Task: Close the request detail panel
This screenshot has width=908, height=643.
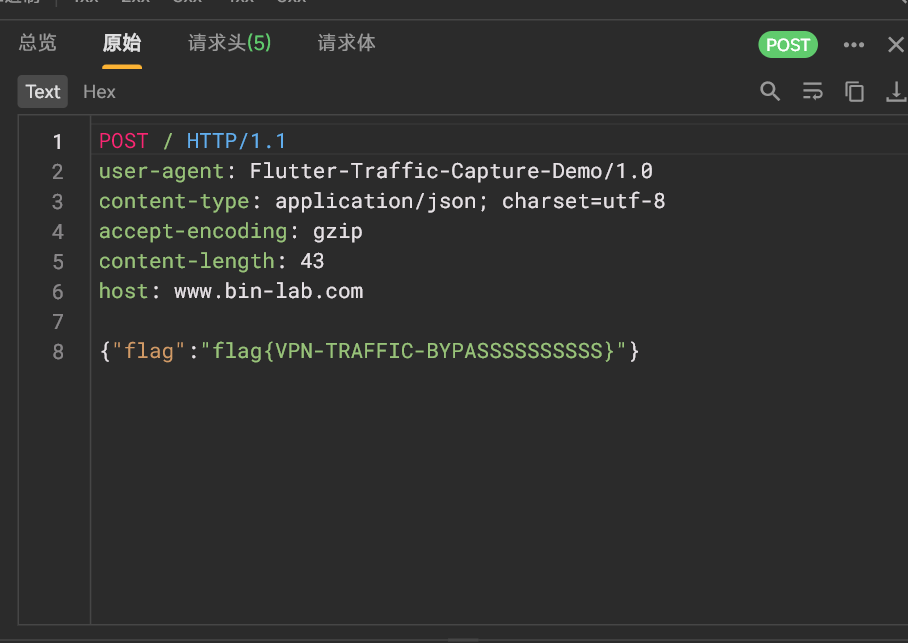Action: click(x=895, y=45)
